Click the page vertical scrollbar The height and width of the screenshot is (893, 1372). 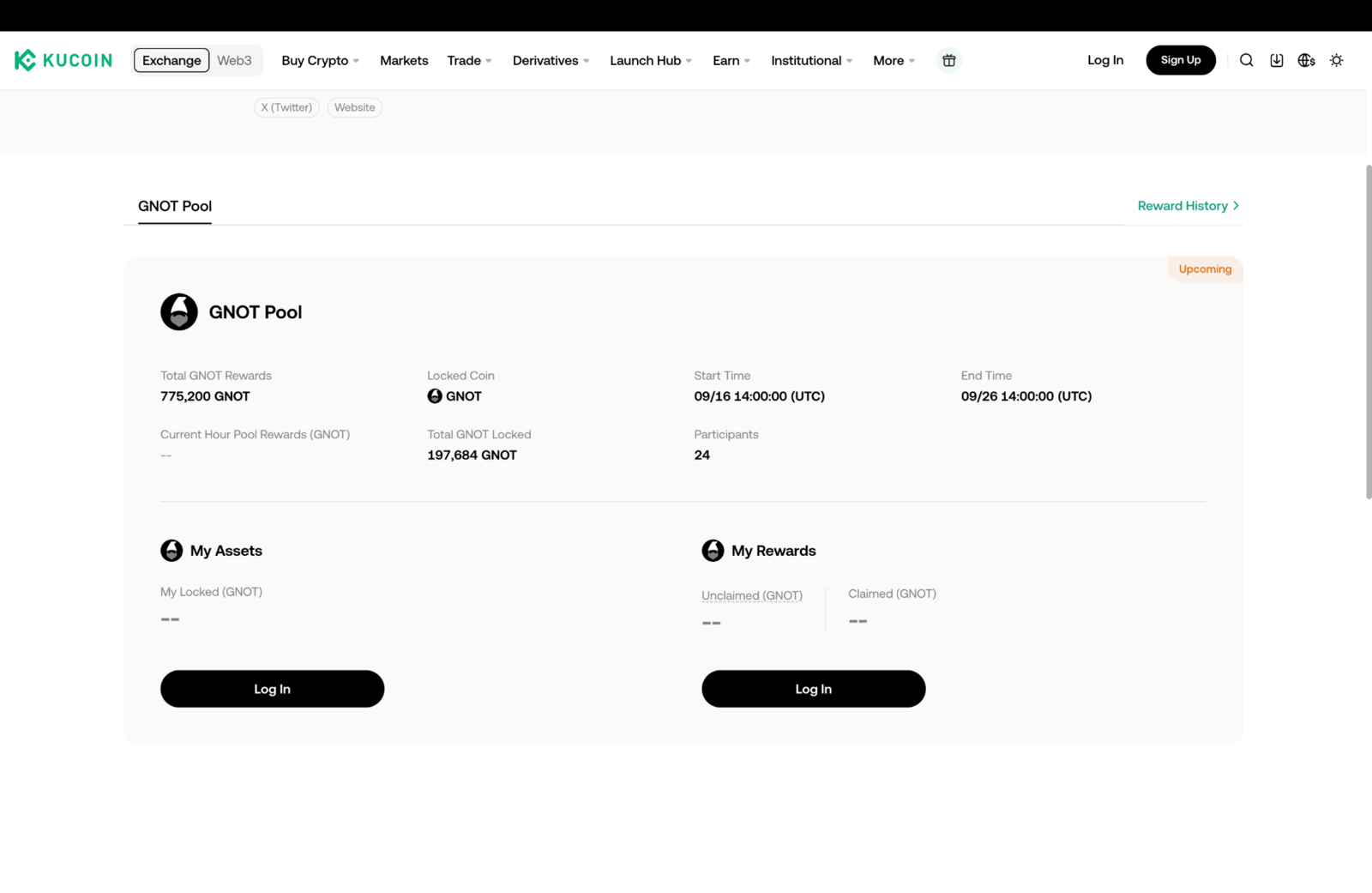click(x=1368, y=332)
